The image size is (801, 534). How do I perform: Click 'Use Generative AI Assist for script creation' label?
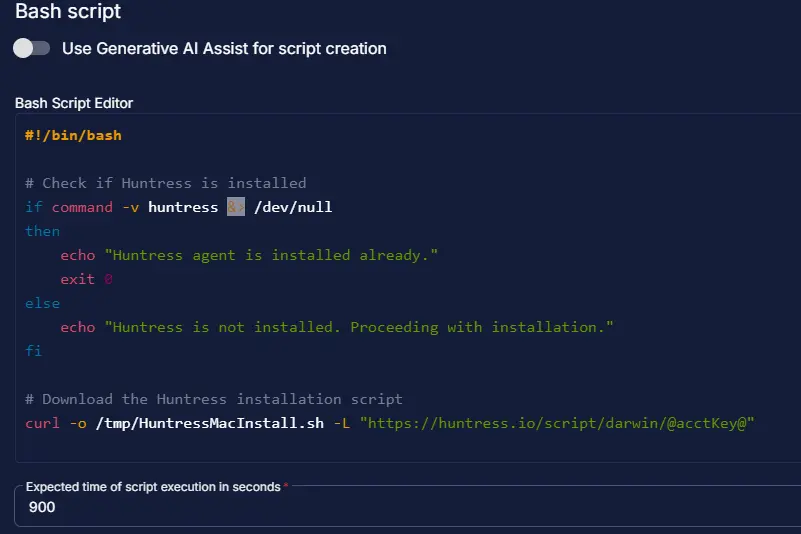[x=224, y=49]
